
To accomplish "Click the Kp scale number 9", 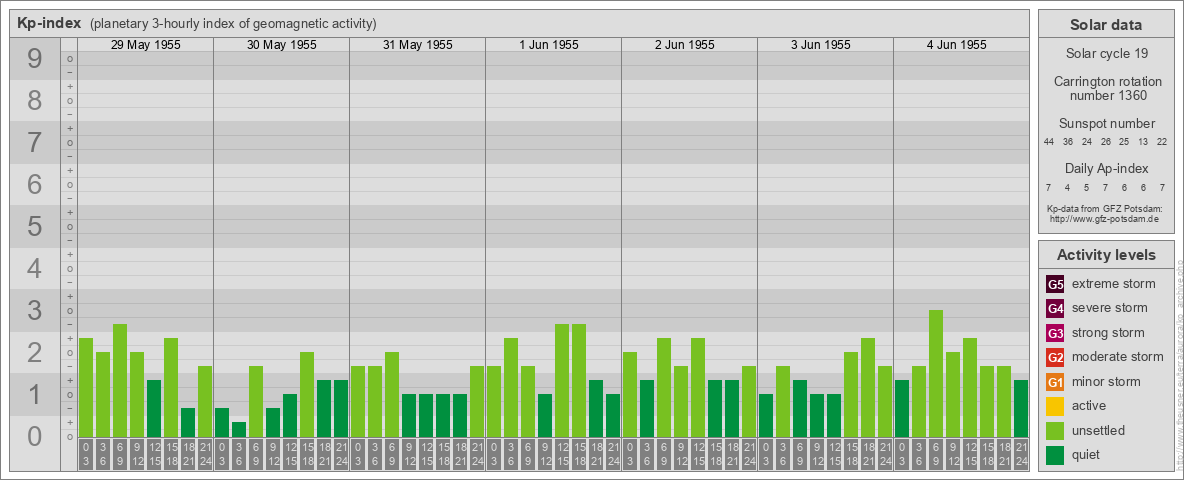I will [34, 59].
